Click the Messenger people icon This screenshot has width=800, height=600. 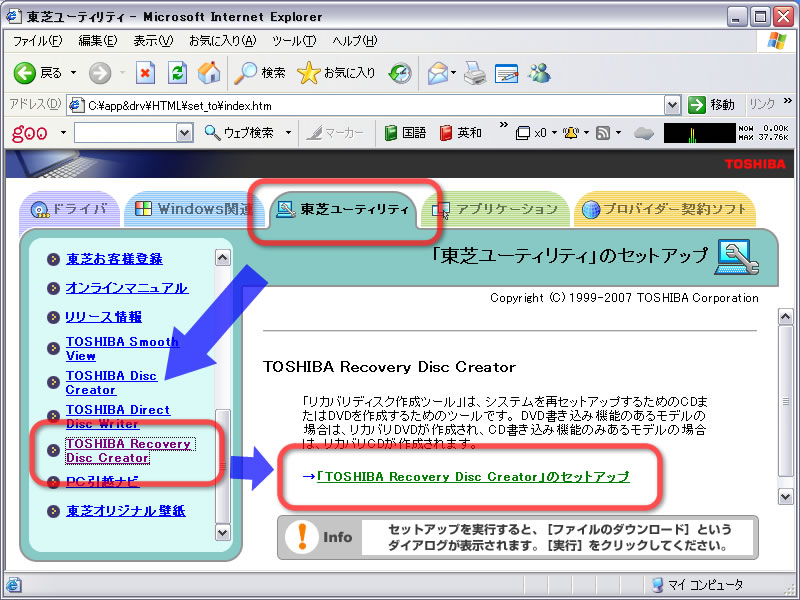(x=540, y=73)
